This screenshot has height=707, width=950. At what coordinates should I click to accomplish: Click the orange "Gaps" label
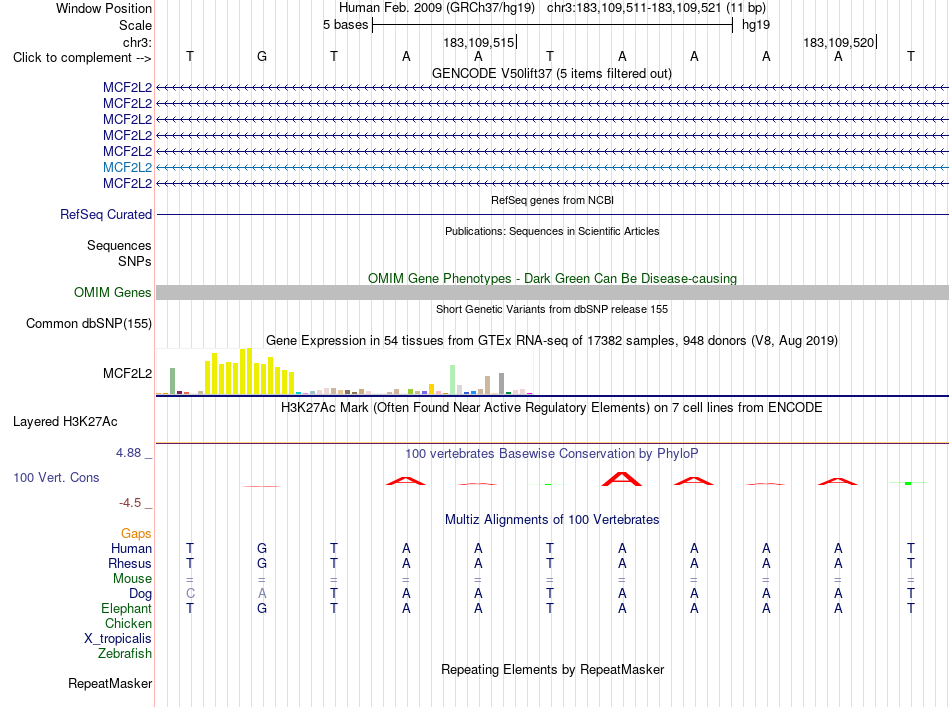pyautogui.click(x=136, y=533)
